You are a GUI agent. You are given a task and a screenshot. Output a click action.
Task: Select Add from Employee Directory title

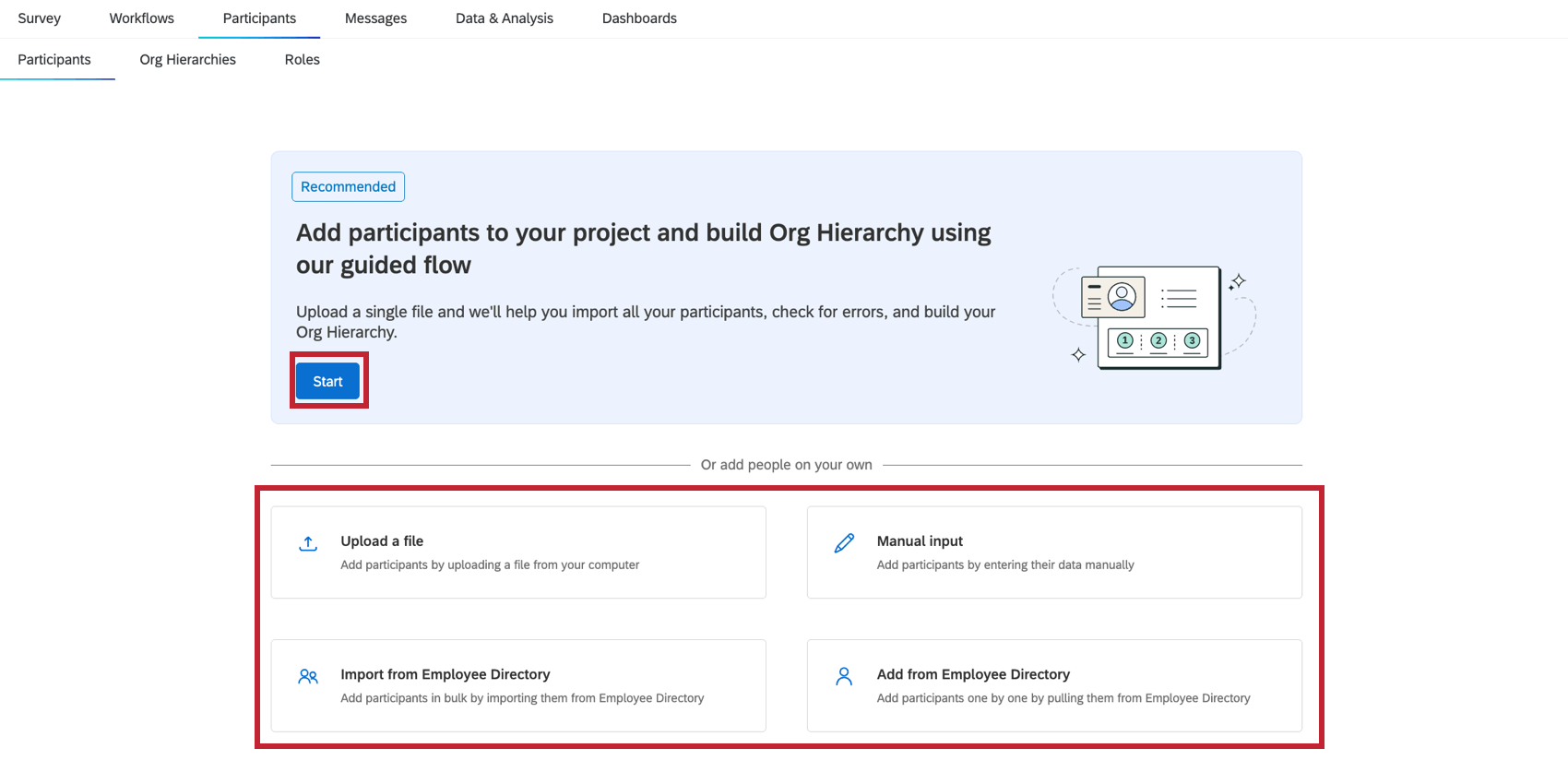click(x=973, y=674)
